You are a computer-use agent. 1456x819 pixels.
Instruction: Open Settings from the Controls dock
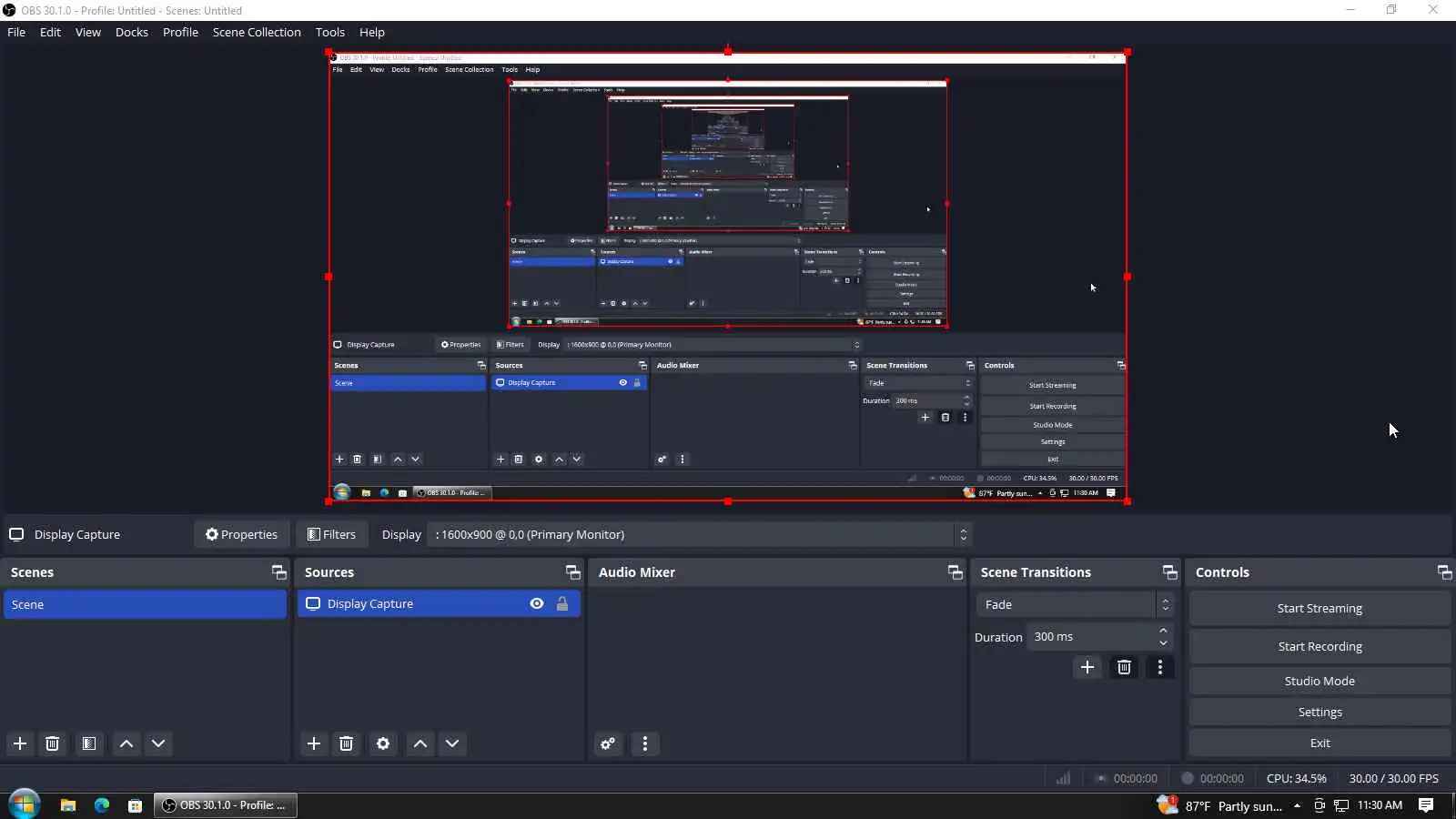[1319, 712]
